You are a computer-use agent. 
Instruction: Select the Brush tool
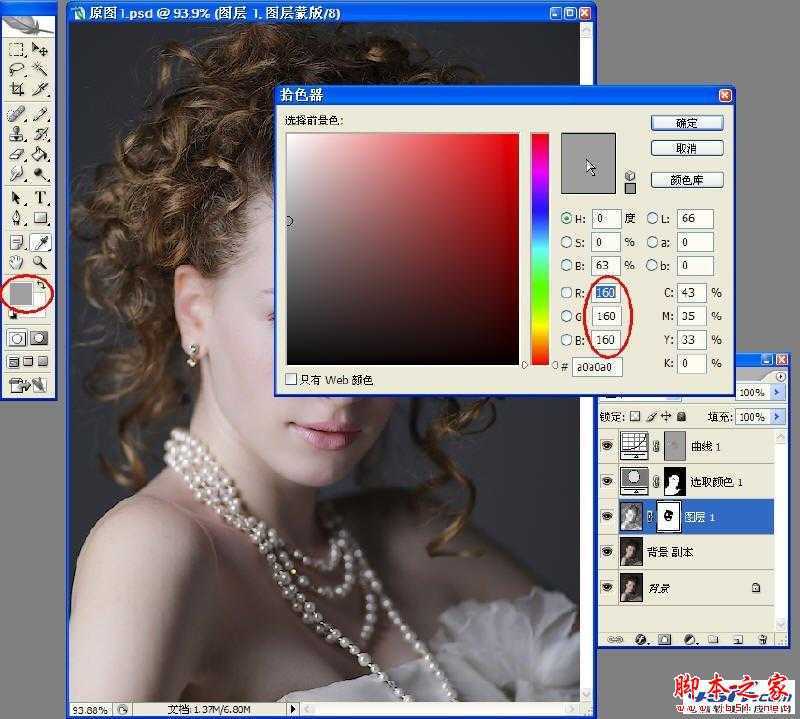coord(40,114)
